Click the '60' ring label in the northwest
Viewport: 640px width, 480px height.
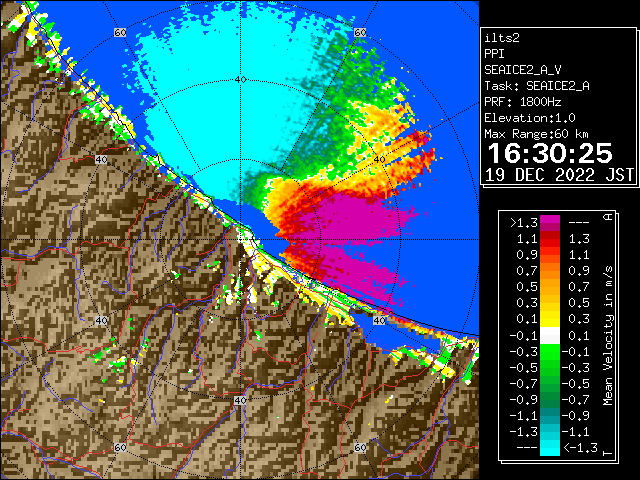(120, 32)
